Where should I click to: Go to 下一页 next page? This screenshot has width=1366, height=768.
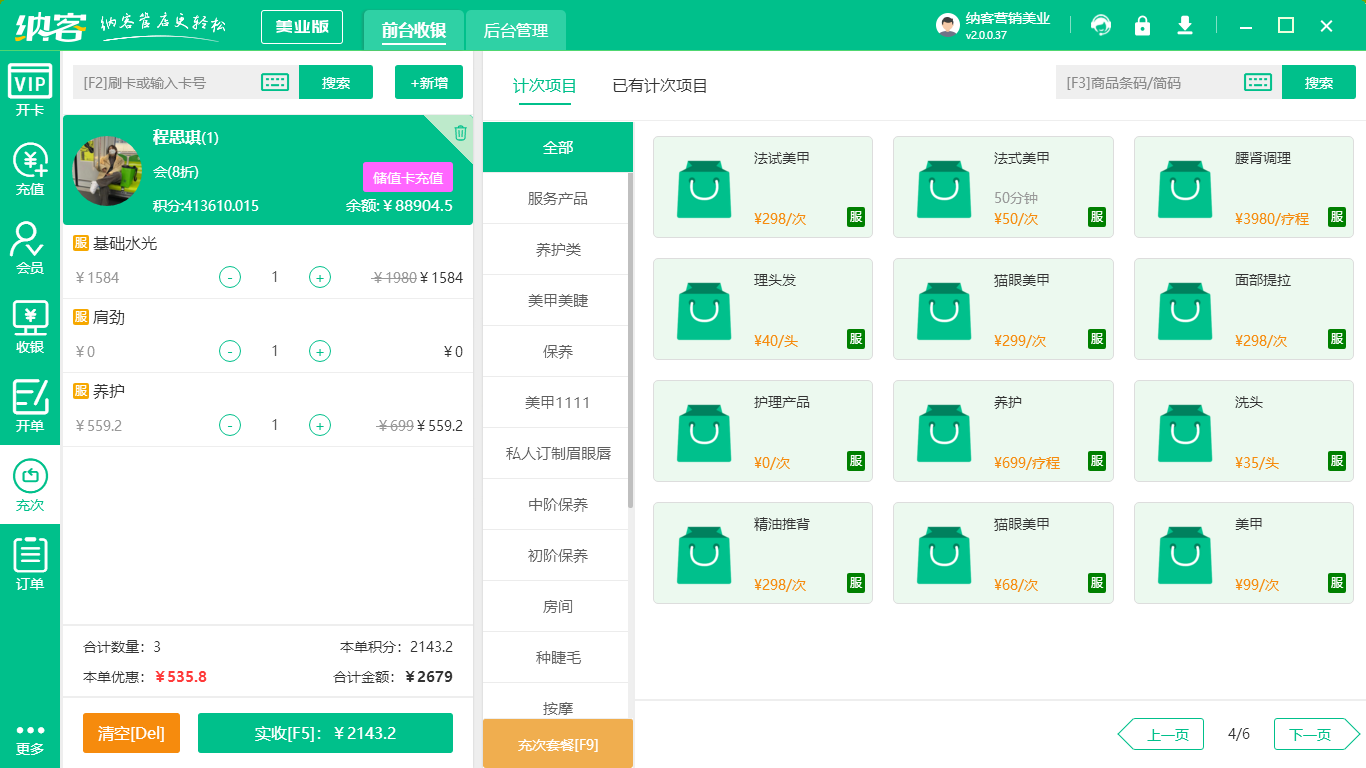tap(1317, 734)
